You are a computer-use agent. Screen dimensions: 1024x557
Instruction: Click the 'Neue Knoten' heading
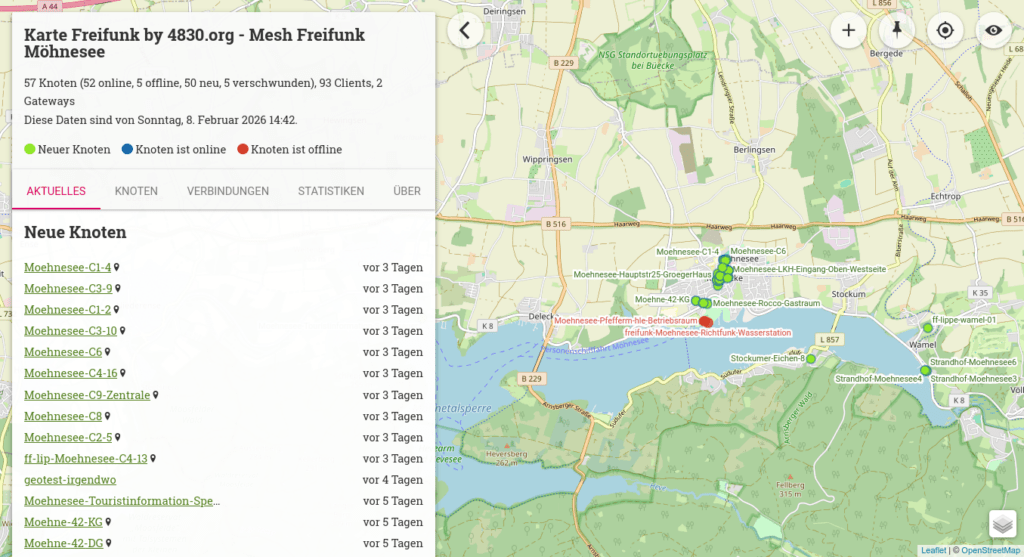click(75, 232)
